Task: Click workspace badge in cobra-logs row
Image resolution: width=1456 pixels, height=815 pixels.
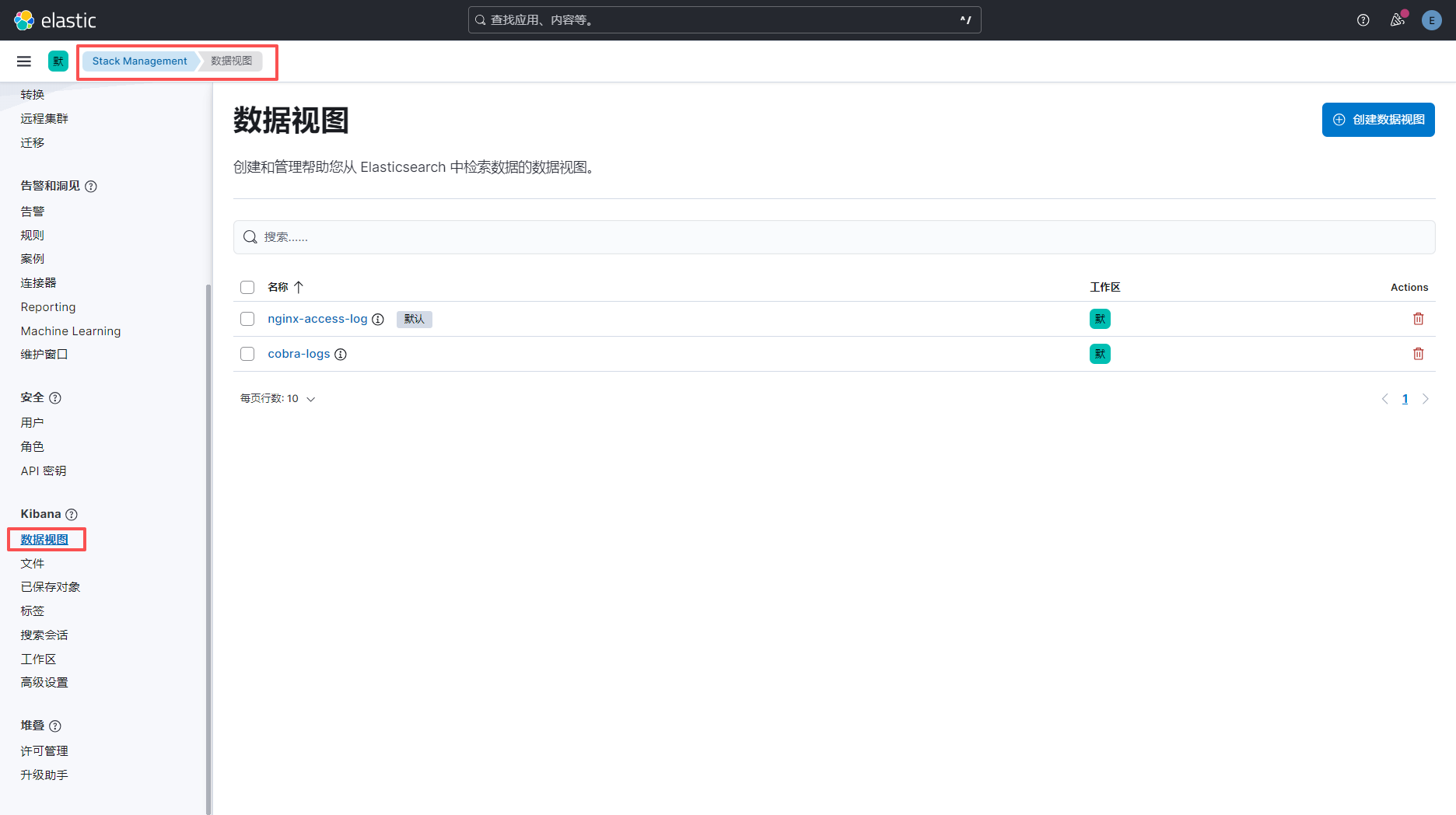Action: coord(1100,354)
